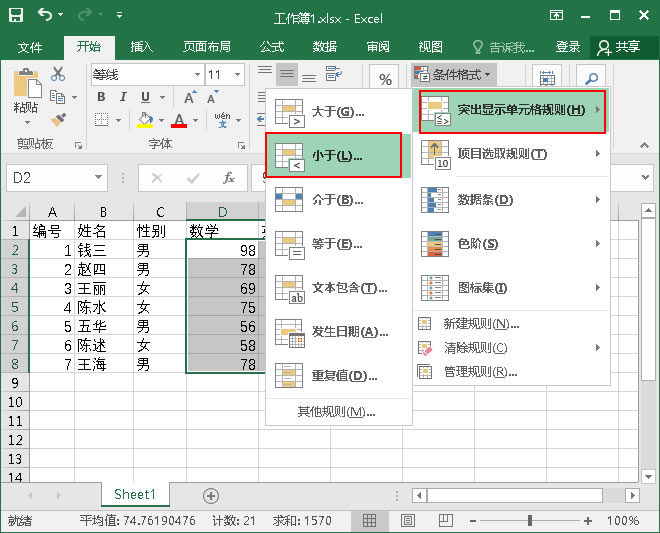Image resolution: width=660 pixels, height=533 pixels.
Task: Increase font size with large A
Action: tap(190, 97)
